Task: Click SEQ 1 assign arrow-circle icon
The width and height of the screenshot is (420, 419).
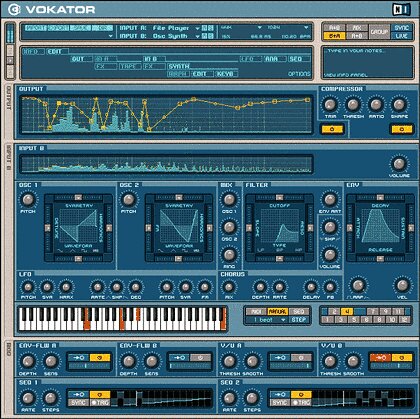Action: point(78,395)
